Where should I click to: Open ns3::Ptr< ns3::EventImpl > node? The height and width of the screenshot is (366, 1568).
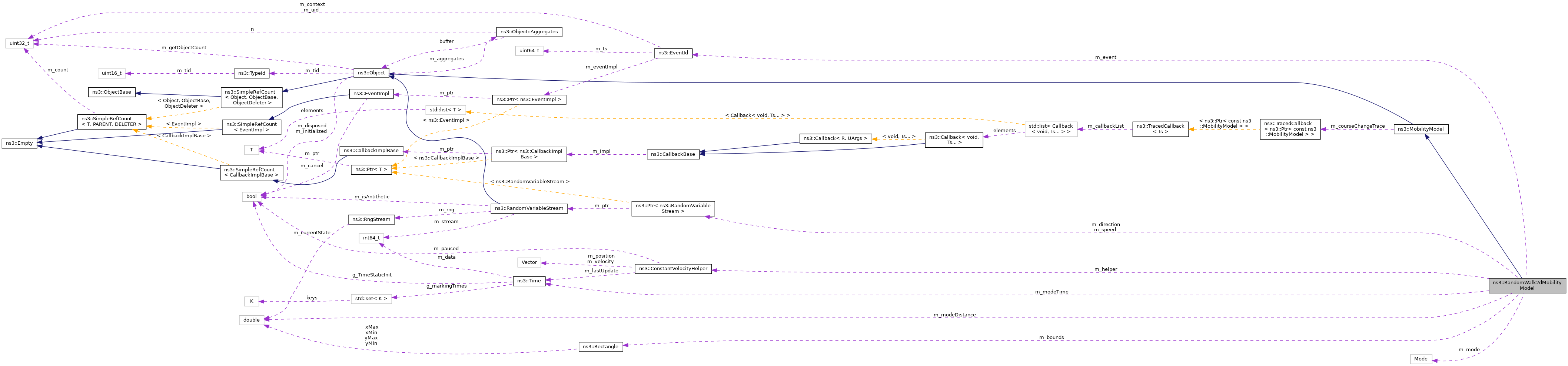tap(529, 99)
